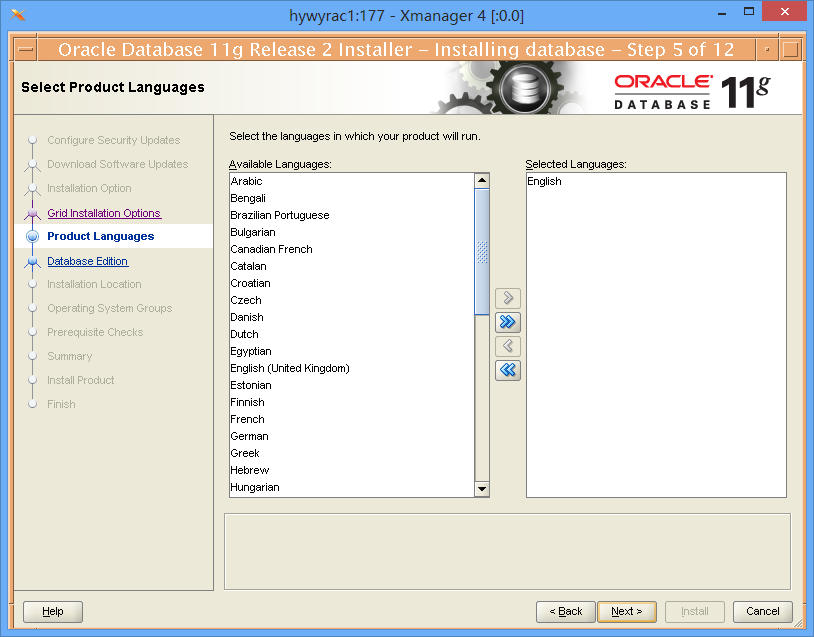Select Bengali in Available Languages

[352, 198]
